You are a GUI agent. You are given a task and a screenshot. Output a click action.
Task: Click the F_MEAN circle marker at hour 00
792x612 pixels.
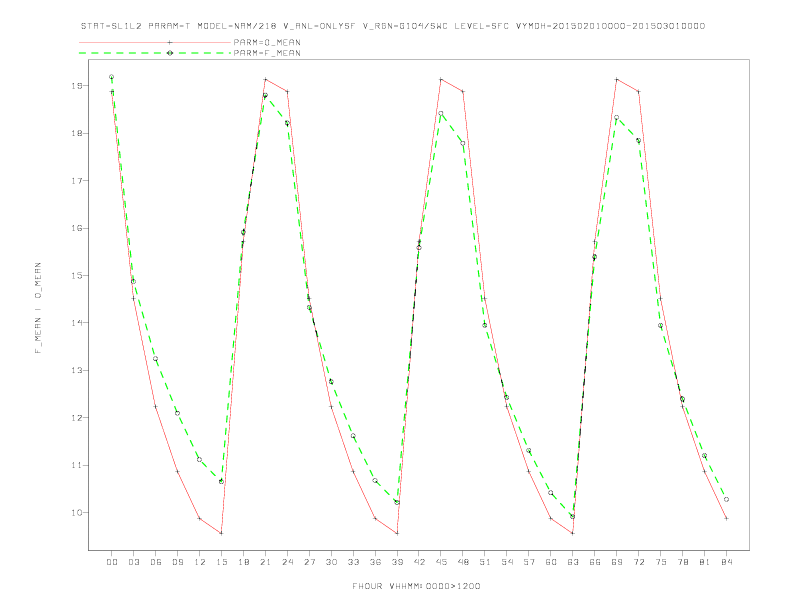tap(112, 77)
